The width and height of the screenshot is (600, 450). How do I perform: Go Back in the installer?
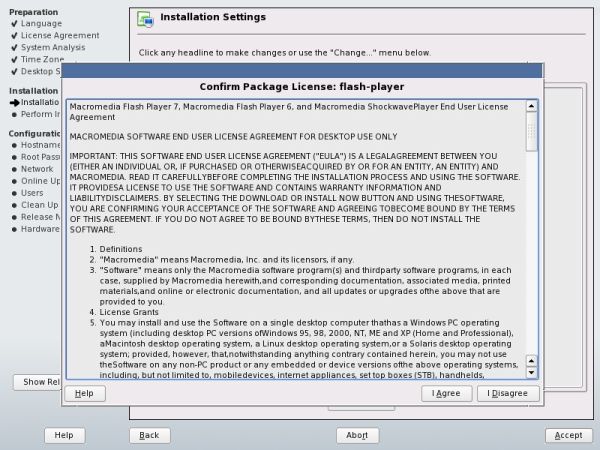point(150,435)
